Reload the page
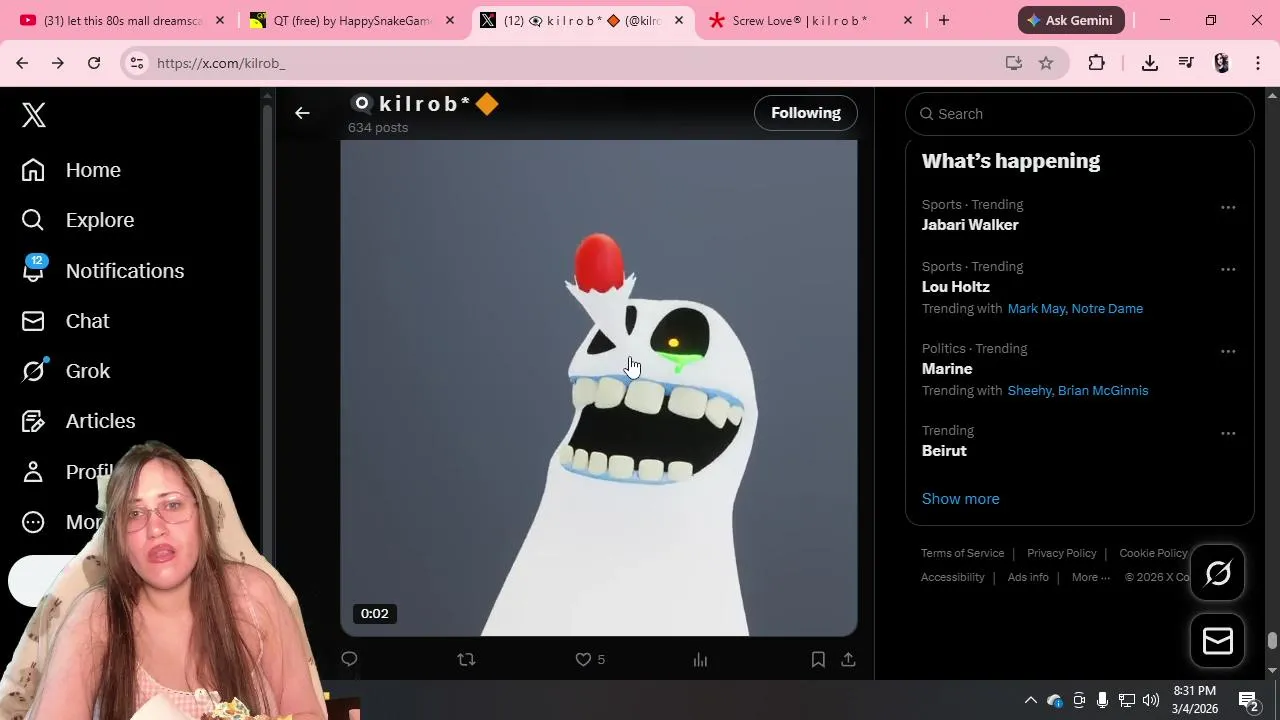This screenshot has width=1280, height=720. (94, 63)
